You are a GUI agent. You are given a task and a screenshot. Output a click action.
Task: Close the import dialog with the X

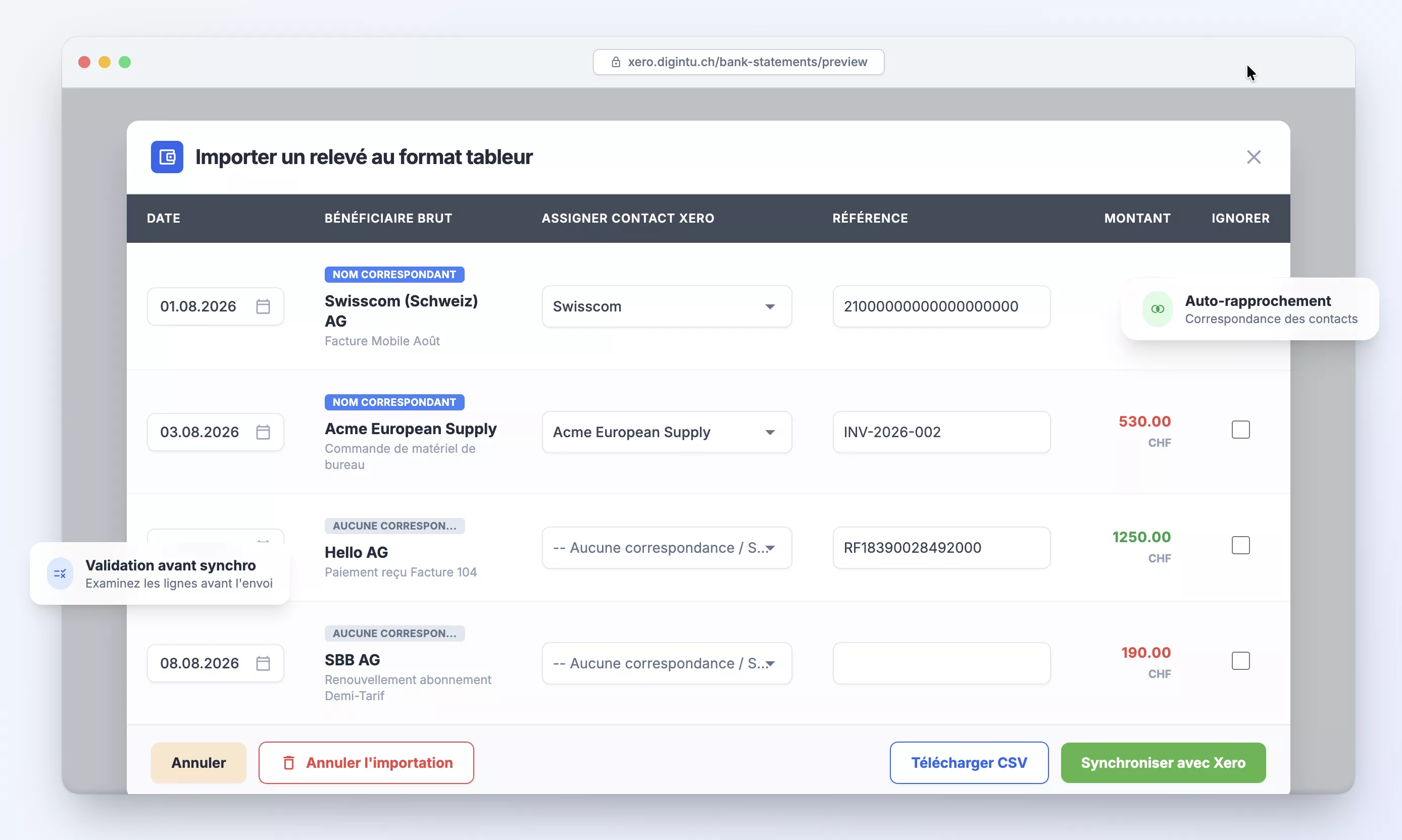coord(1254,157)
